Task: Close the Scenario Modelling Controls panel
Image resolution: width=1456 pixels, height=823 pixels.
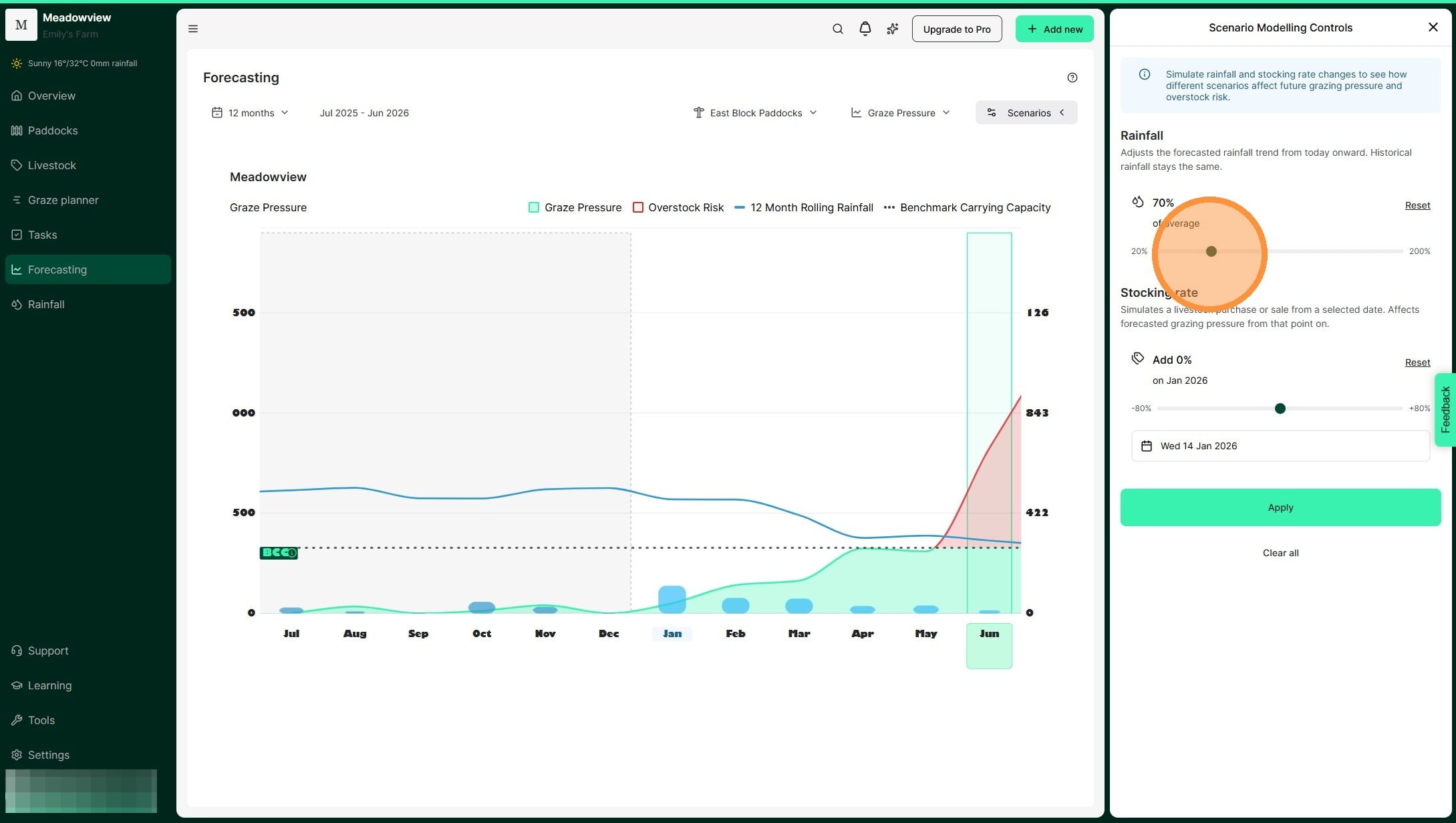Action: (1433, 27)
